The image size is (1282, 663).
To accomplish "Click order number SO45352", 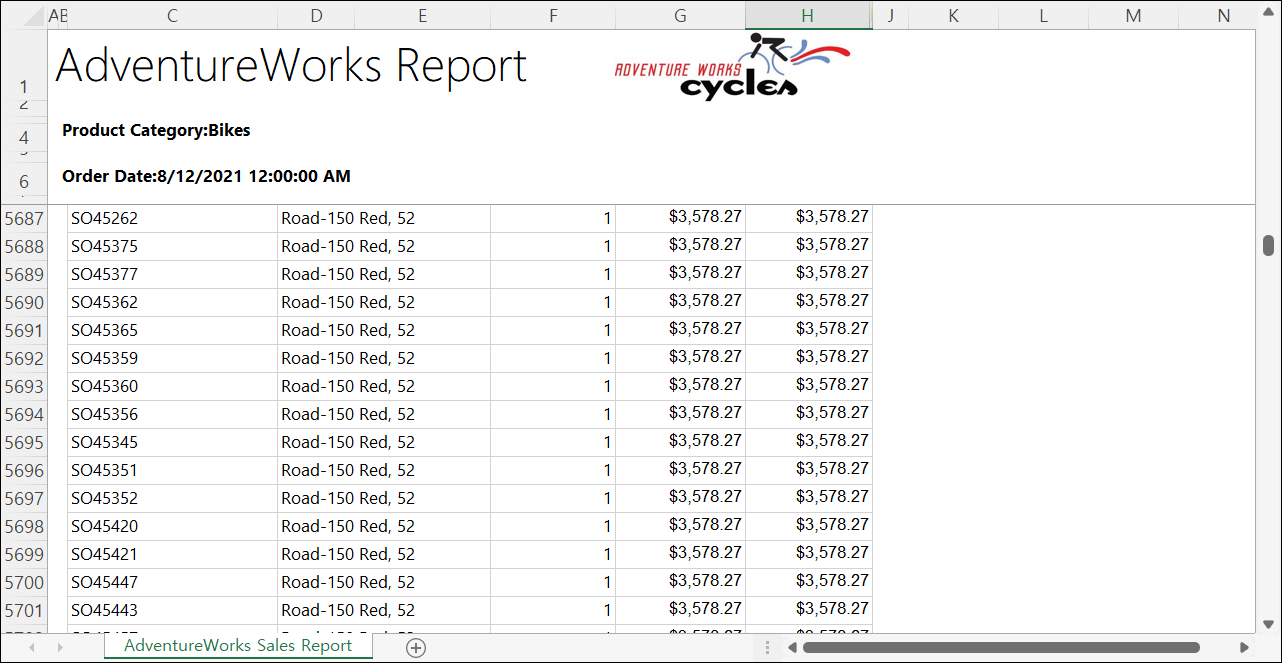I will pyautogui.click(x=172, y=498).
